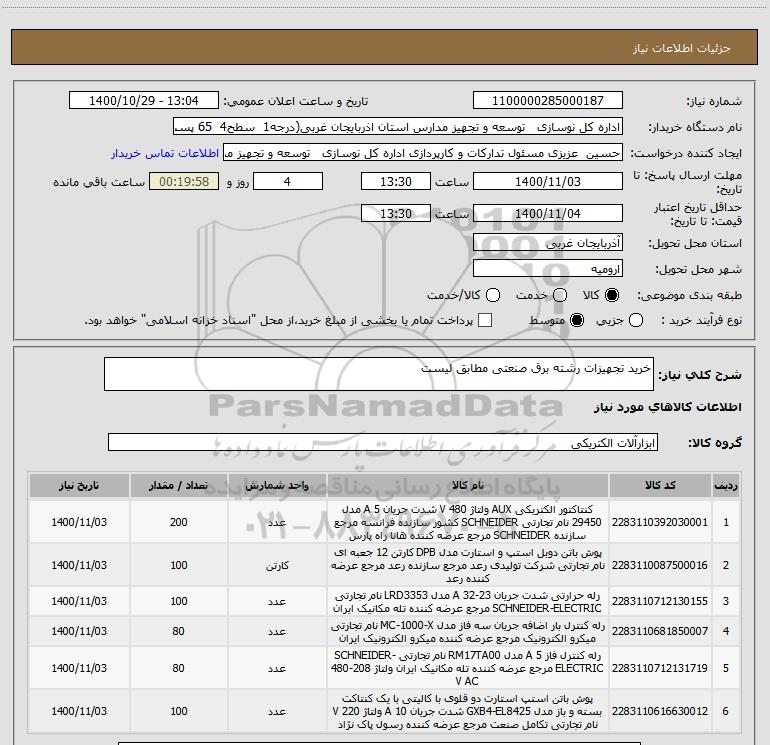Click the request creator name field

[x=423, y=153]
